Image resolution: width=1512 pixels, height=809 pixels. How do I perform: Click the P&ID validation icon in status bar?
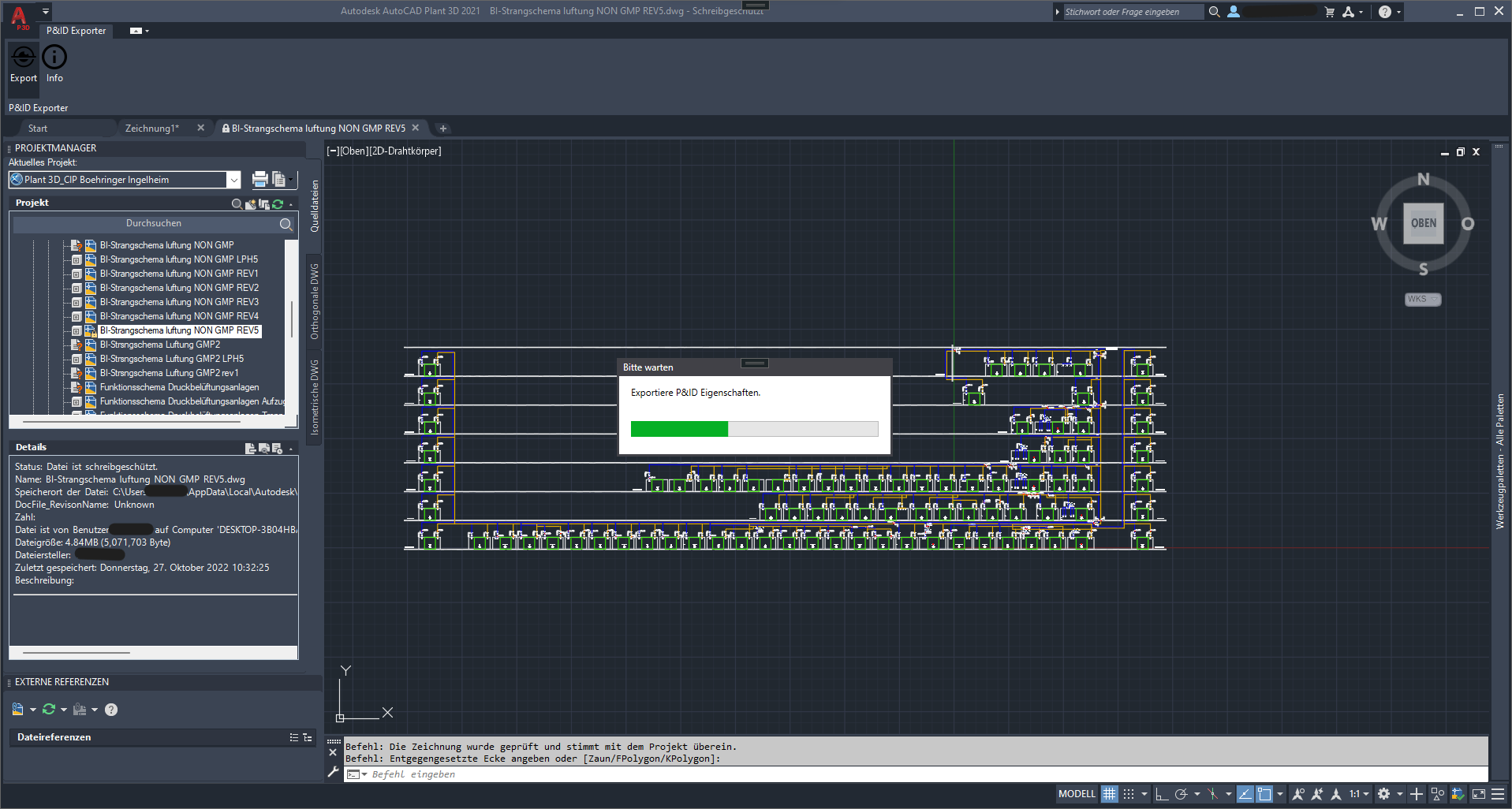1458,794
